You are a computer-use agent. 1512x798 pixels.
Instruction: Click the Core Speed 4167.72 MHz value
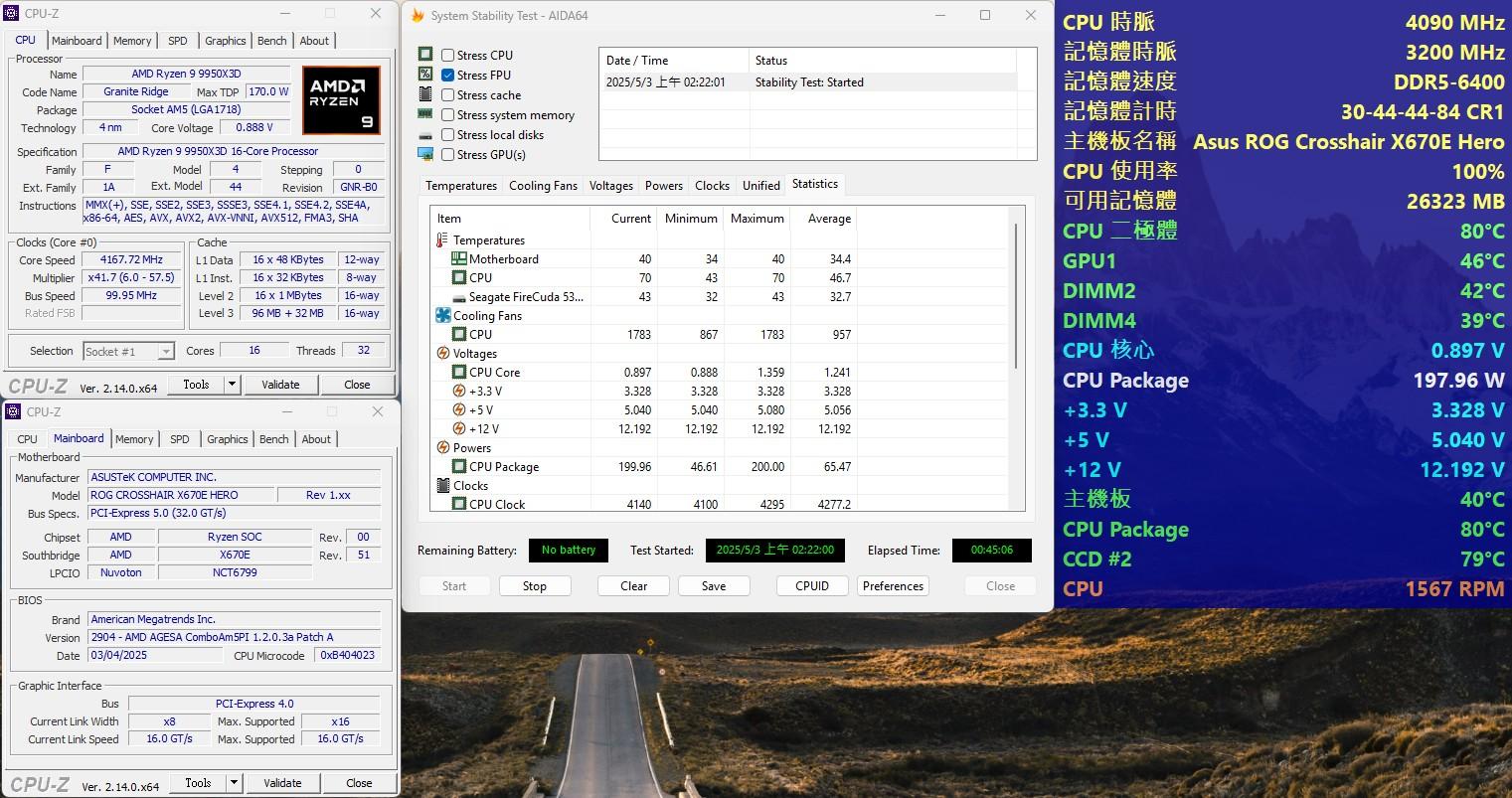(132, 260)
